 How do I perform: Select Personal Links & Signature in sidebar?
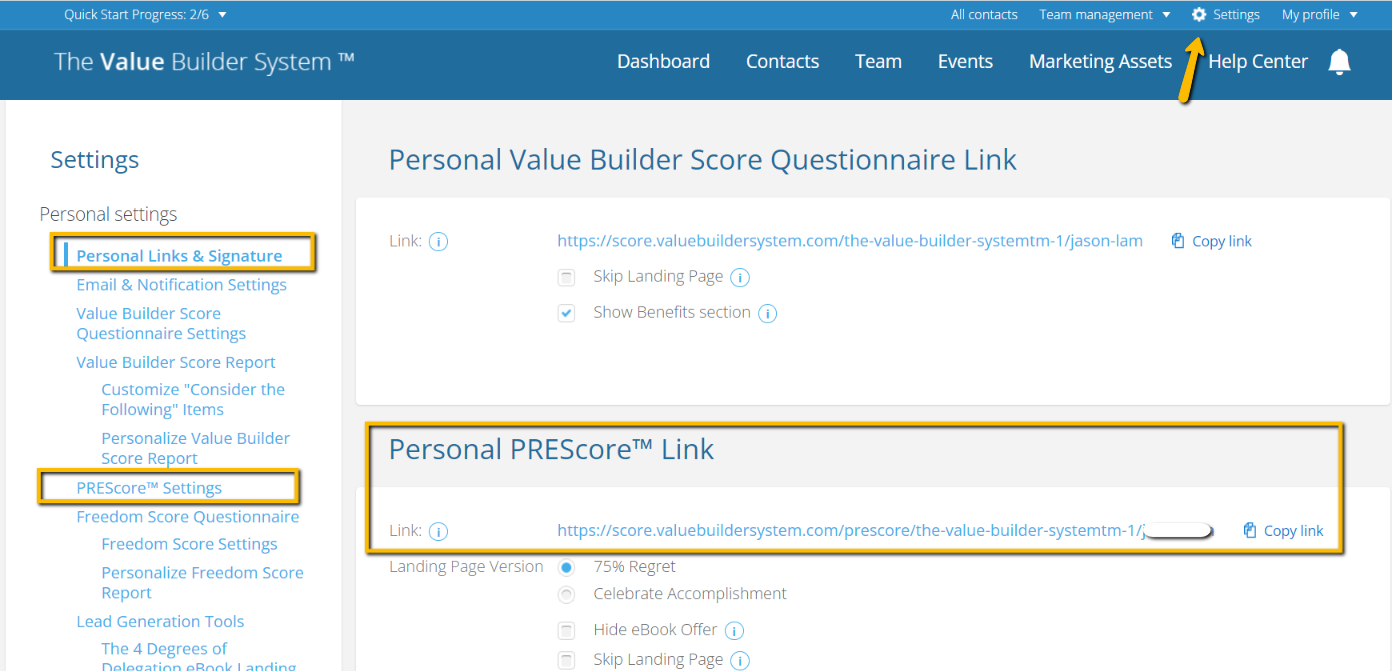pos(179,256)
